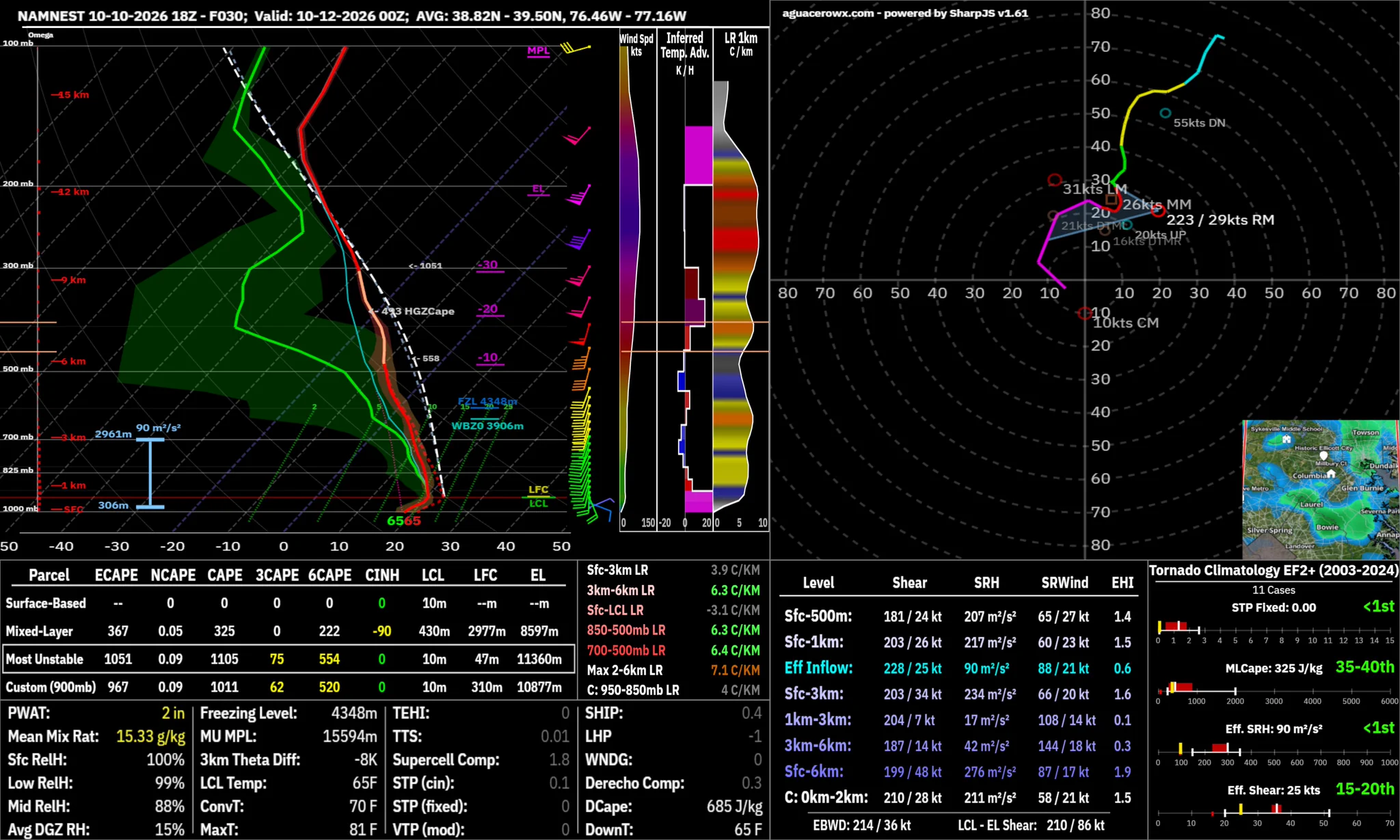
Task: Choose the Mixed-Layer parcel row
Action: tap(288, 631)
